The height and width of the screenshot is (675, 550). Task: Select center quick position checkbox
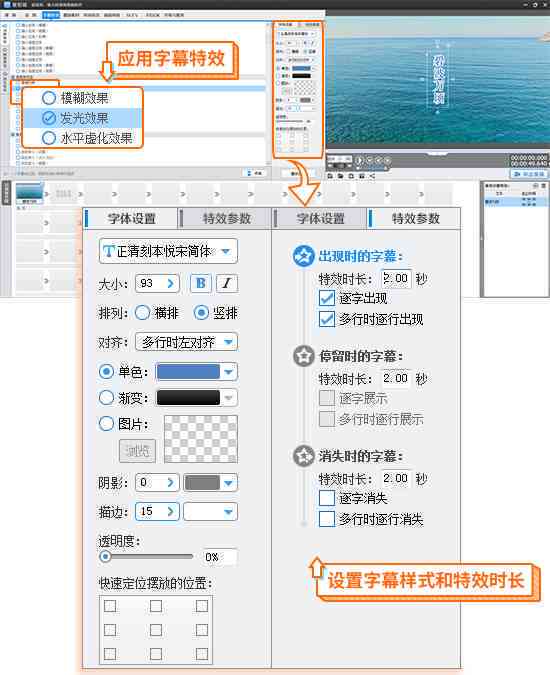[156, 630]
